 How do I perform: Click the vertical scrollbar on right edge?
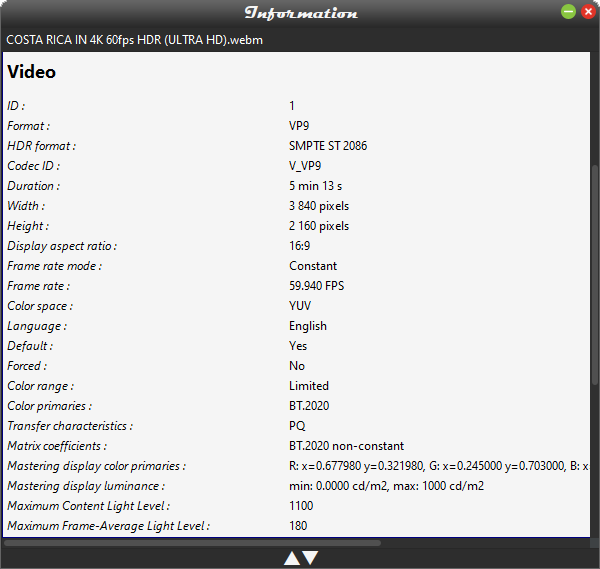point(595,275)
